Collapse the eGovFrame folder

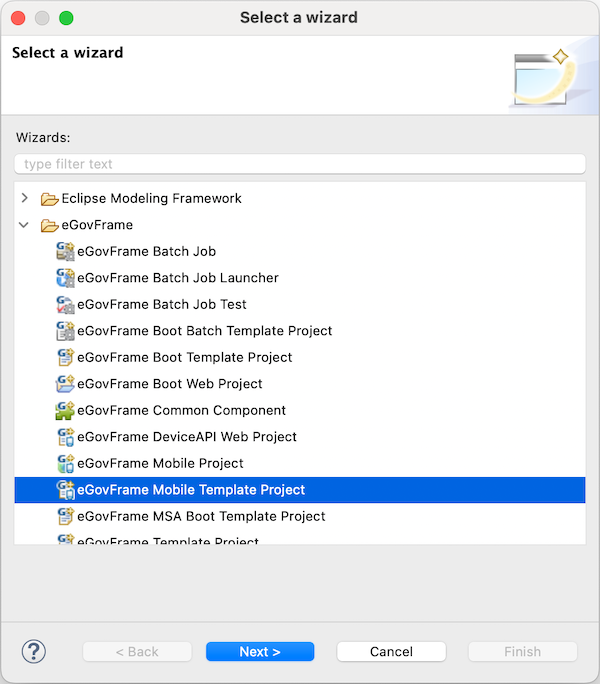coord(25,225)
